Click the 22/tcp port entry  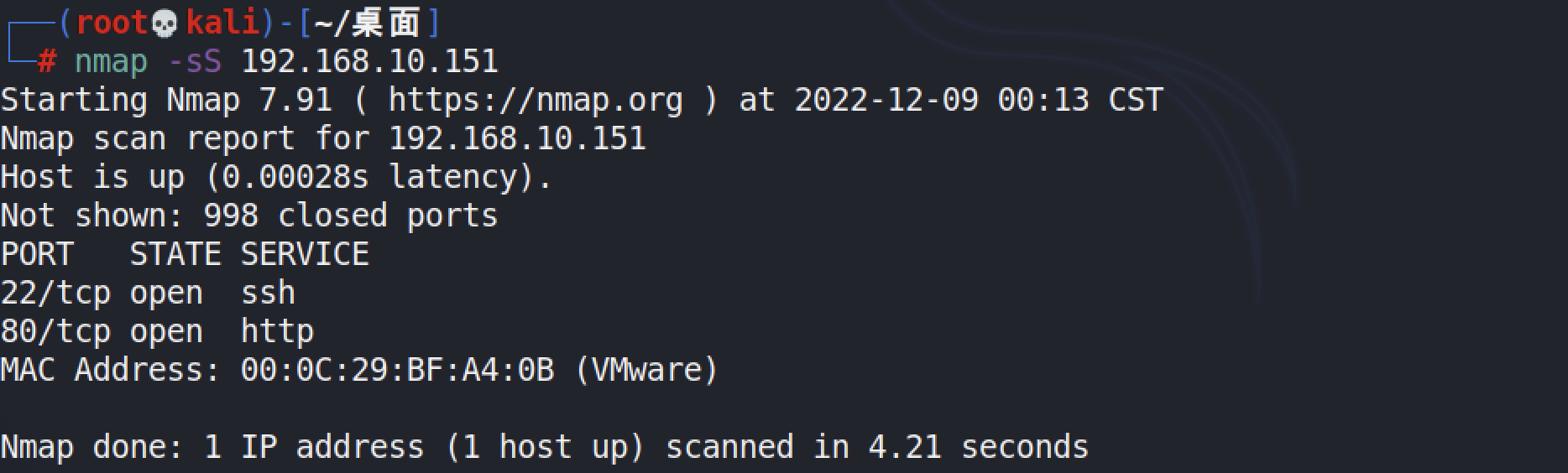[55, 294]
